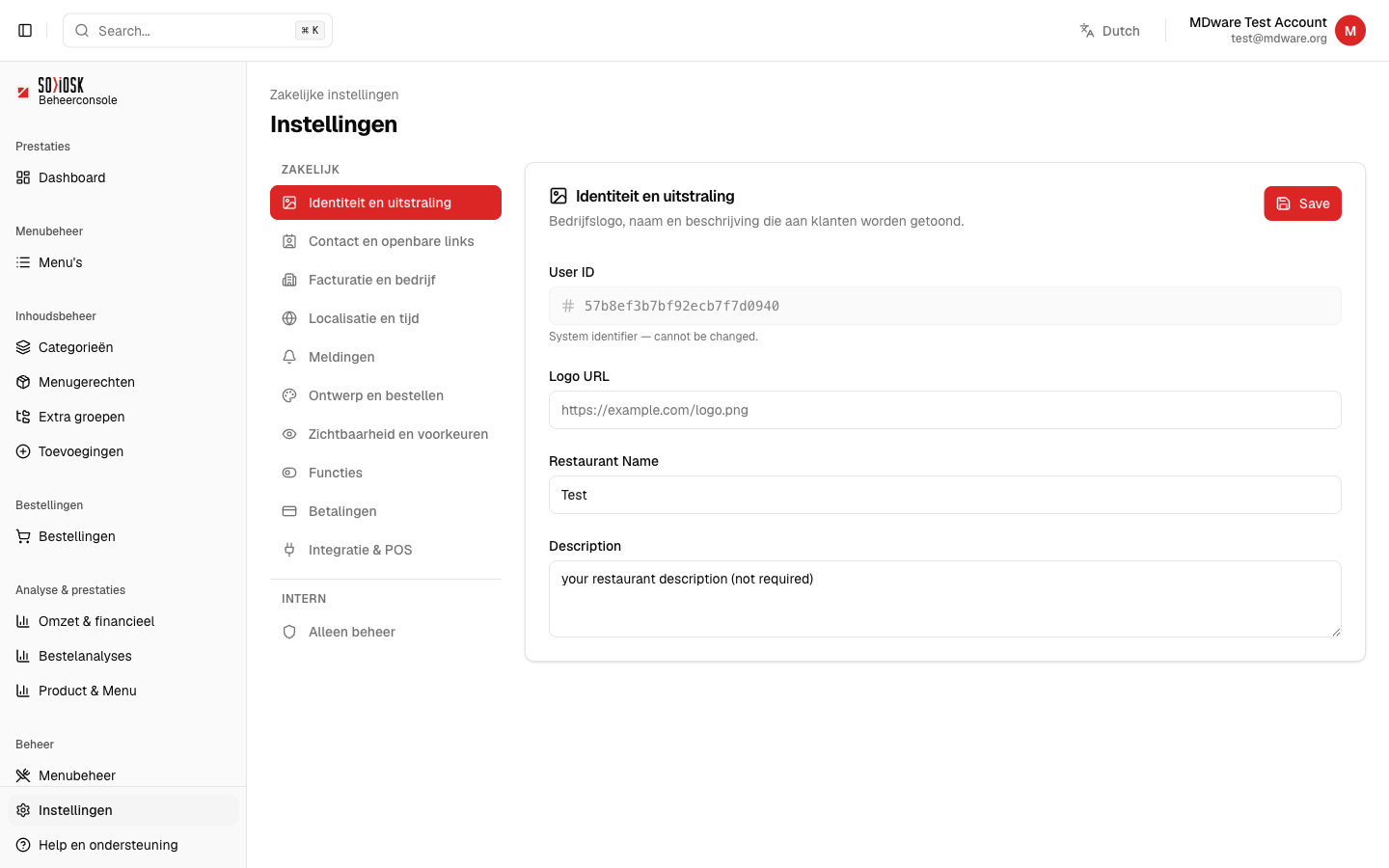Click the Integratie plug icon

point(289,550)
